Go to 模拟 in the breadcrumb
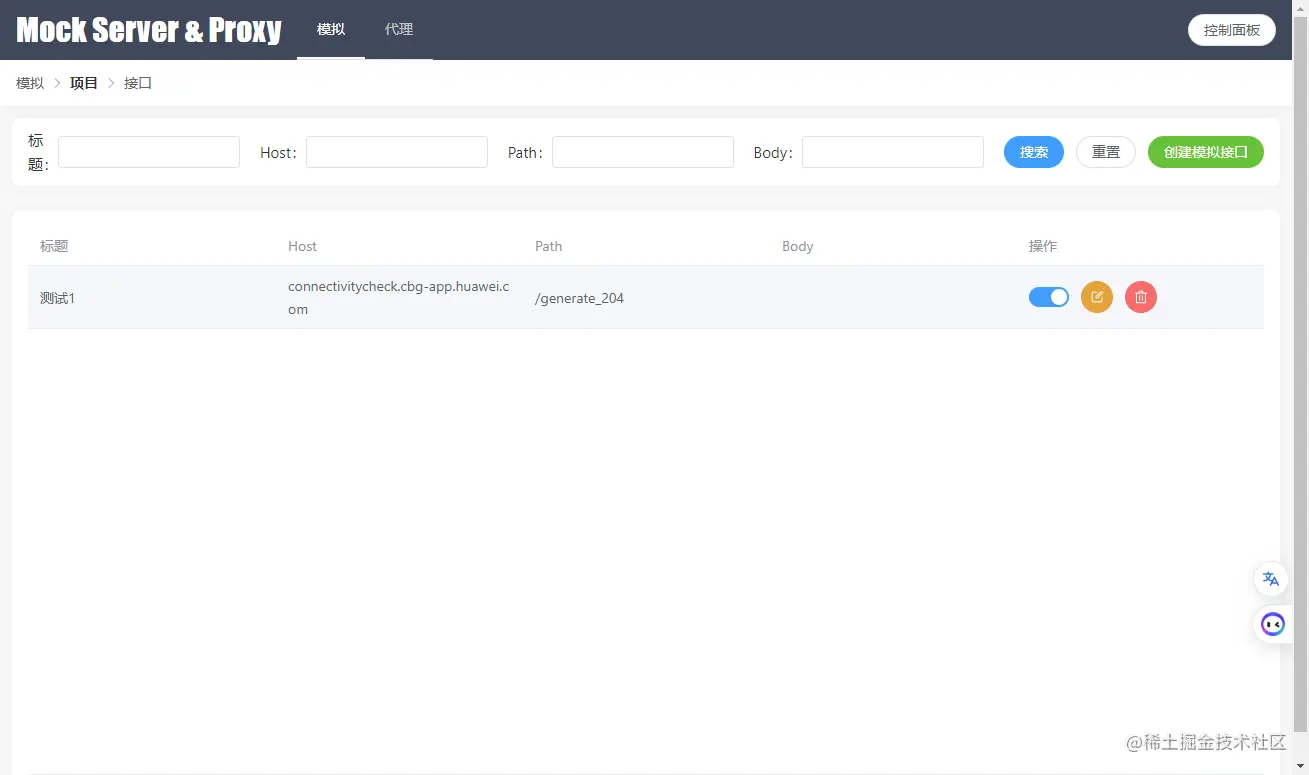This screenshot has width=1309, height=775. (x=30, y=83)
